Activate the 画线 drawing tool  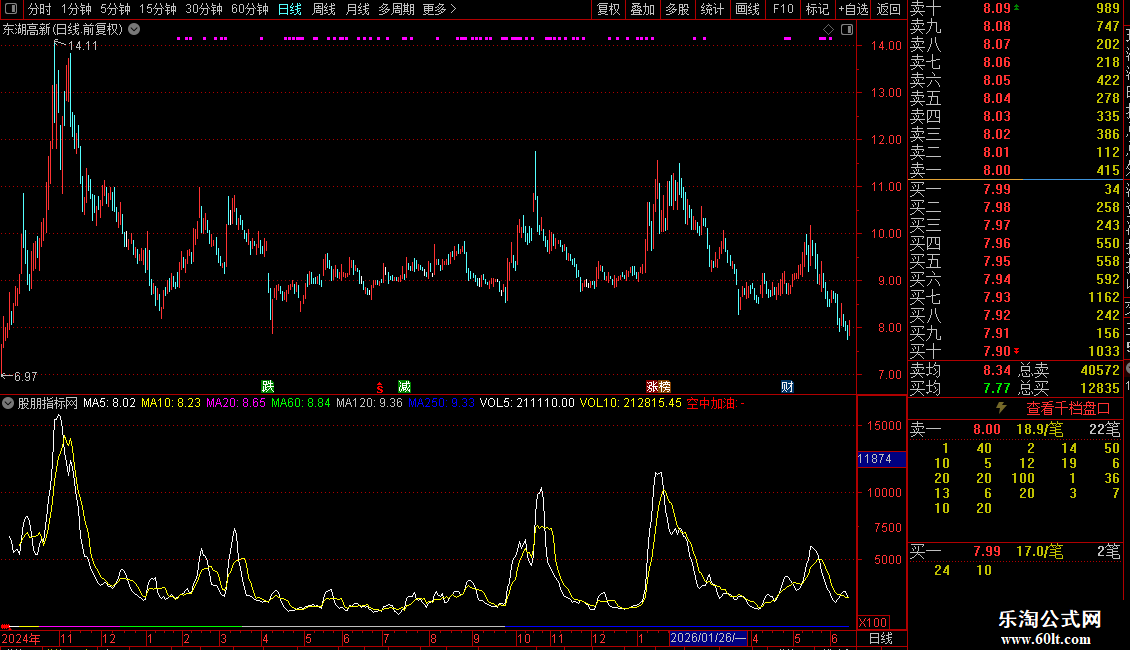point(747,9)
